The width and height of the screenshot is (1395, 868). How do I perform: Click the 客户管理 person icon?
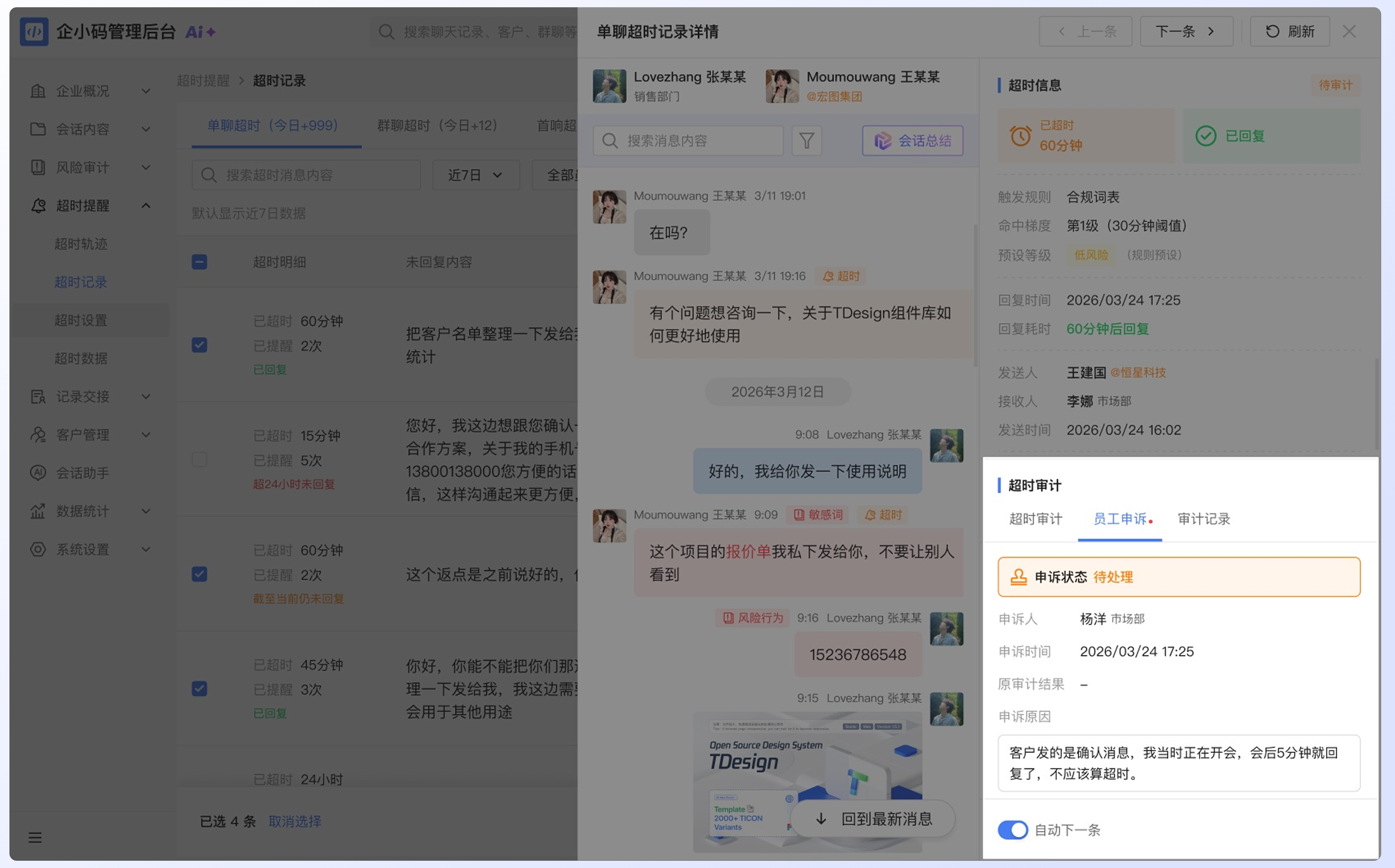click(38, 435)
